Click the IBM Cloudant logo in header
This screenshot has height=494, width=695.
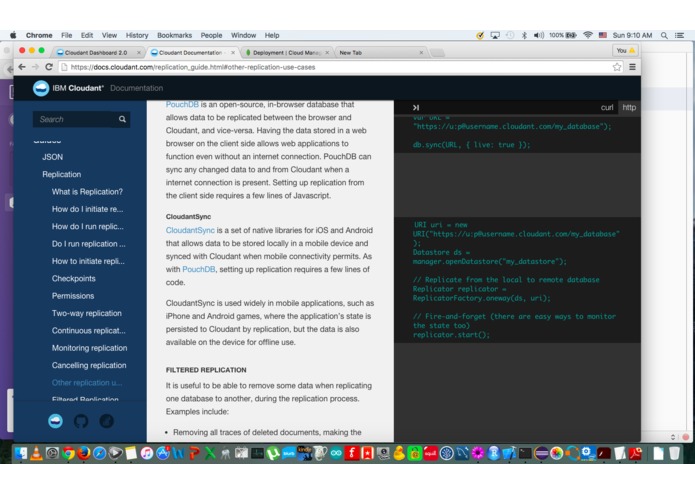(41, 88)
